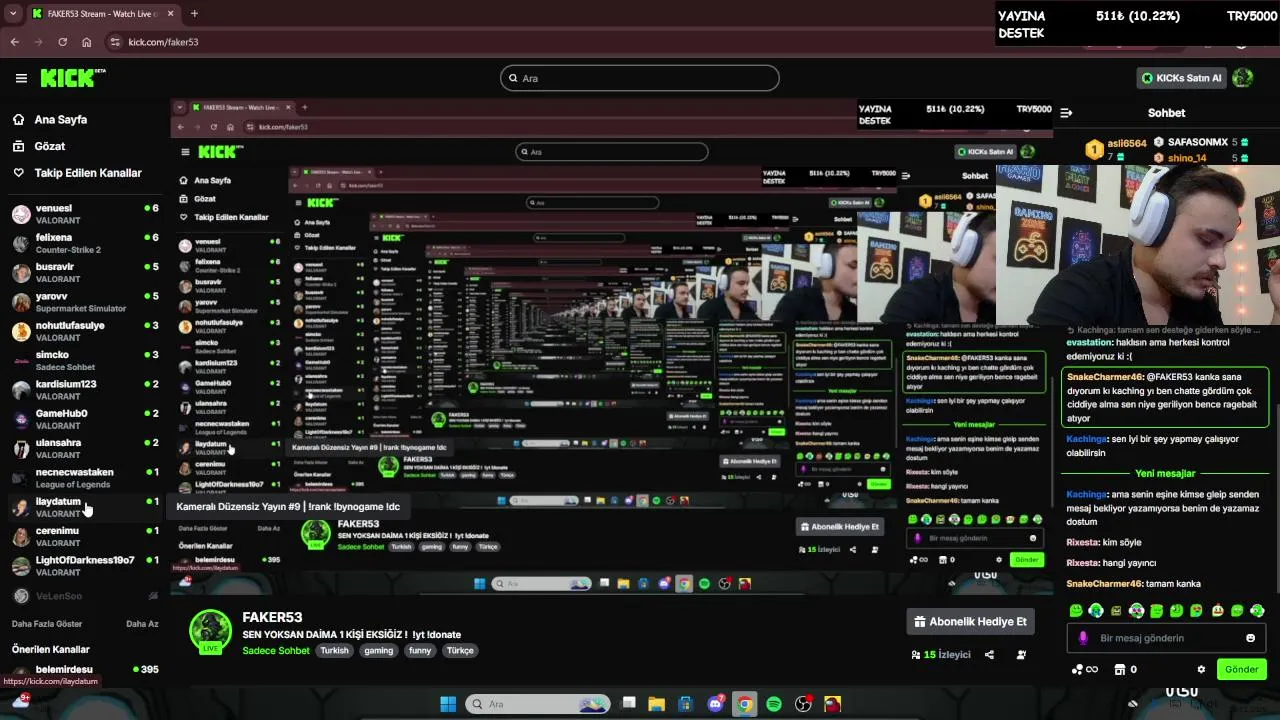This screenshot has height=720, width=1280.
Task: Click Daha Fazla Göster
Action: coord(47,624)
